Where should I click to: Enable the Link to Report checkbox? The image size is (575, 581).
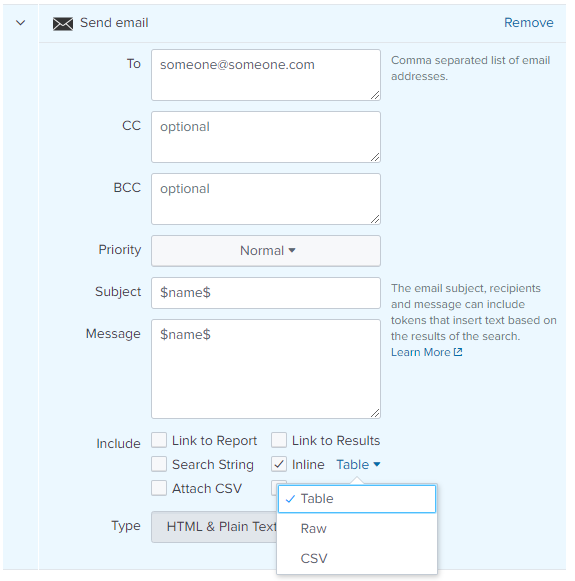point(159,440)
